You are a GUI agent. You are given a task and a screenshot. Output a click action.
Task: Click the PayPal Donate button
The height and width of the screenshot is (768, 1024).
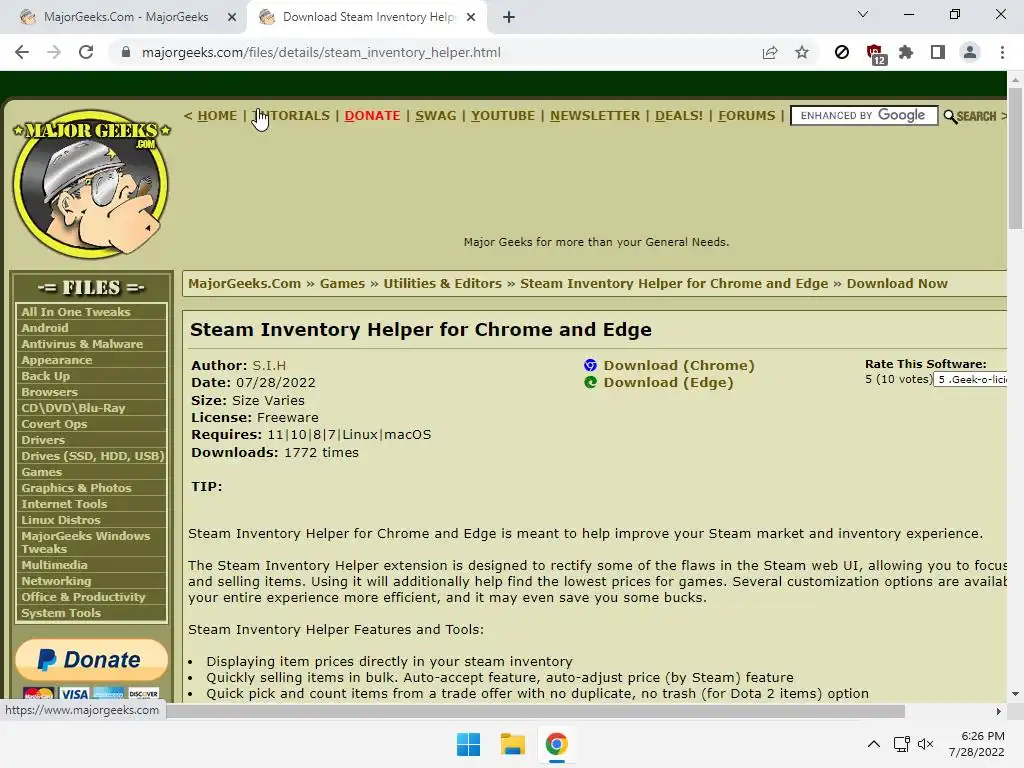[x=91, y=660]
